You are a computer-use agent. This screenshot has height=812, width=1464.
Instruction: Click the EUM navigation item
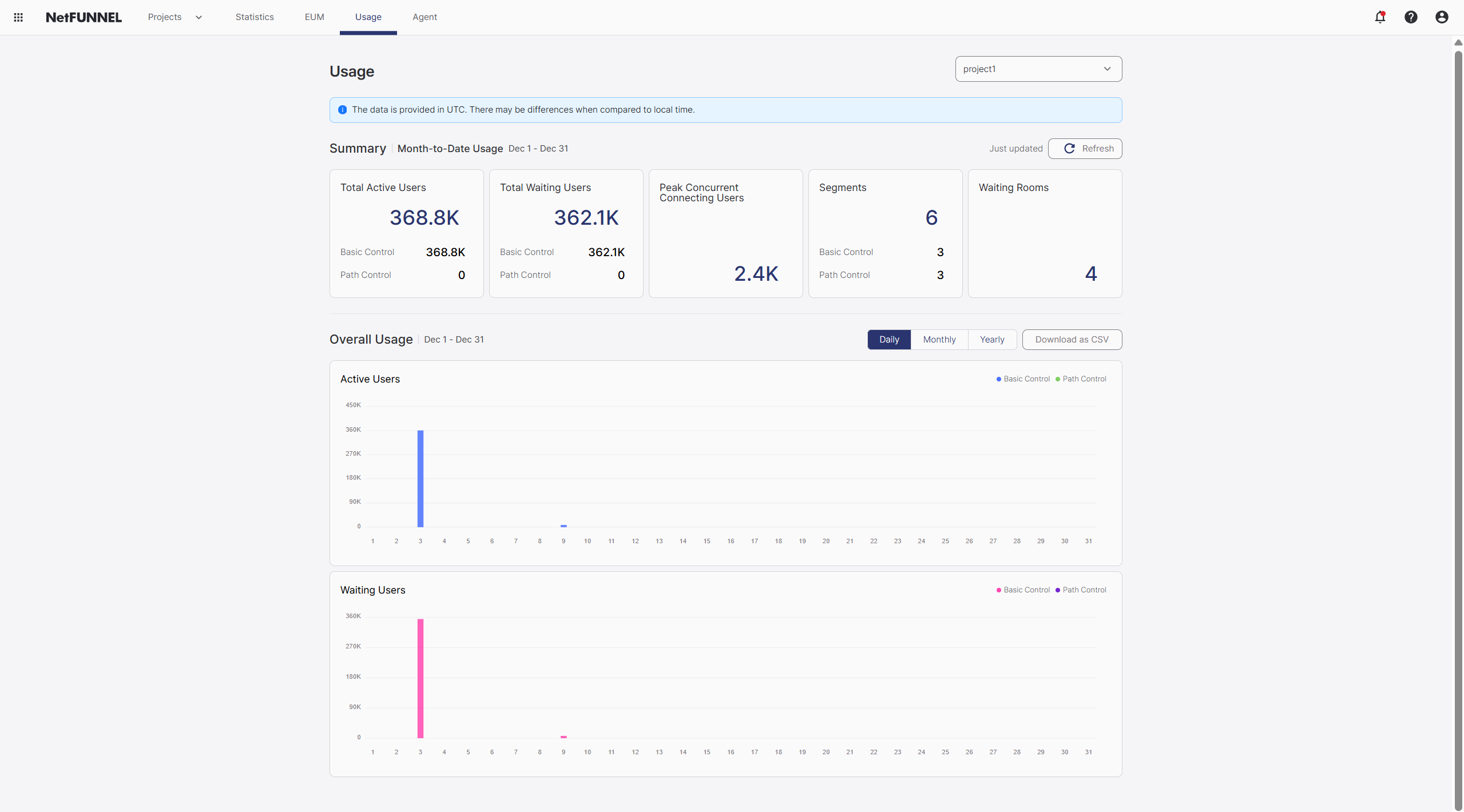point(315,17)
